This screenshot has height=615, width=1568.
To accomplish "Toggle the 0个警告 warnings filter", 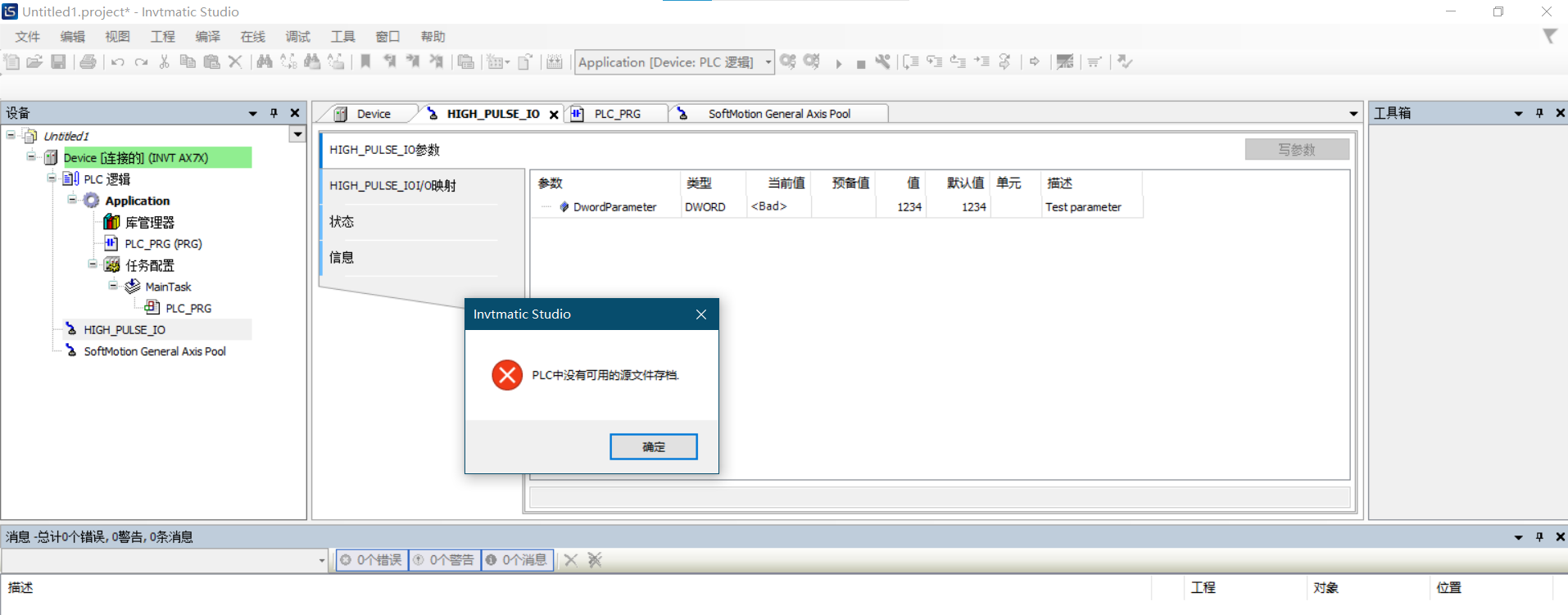I will tap(444, 560).
